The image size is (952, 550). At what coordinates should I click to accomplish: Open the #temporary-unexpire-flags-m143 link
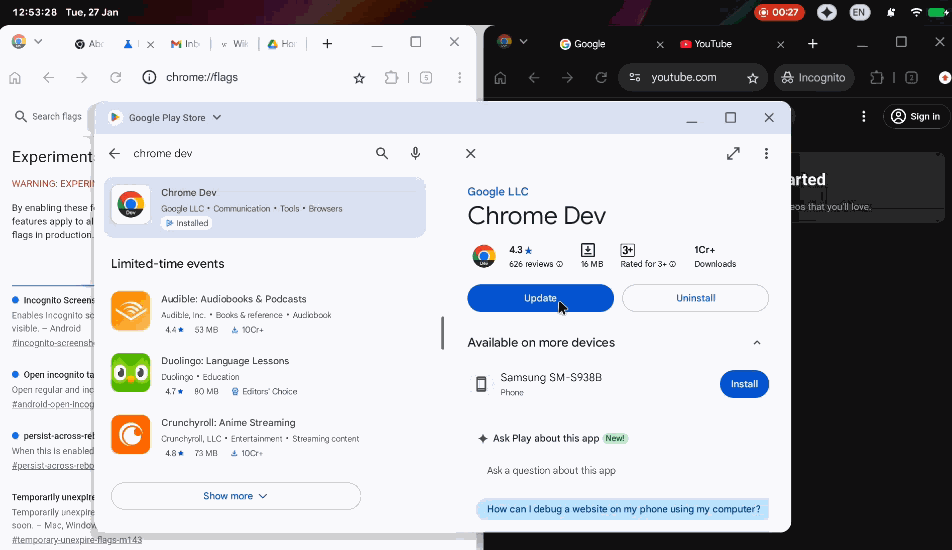pyautogui.click(x=77, y=540)
